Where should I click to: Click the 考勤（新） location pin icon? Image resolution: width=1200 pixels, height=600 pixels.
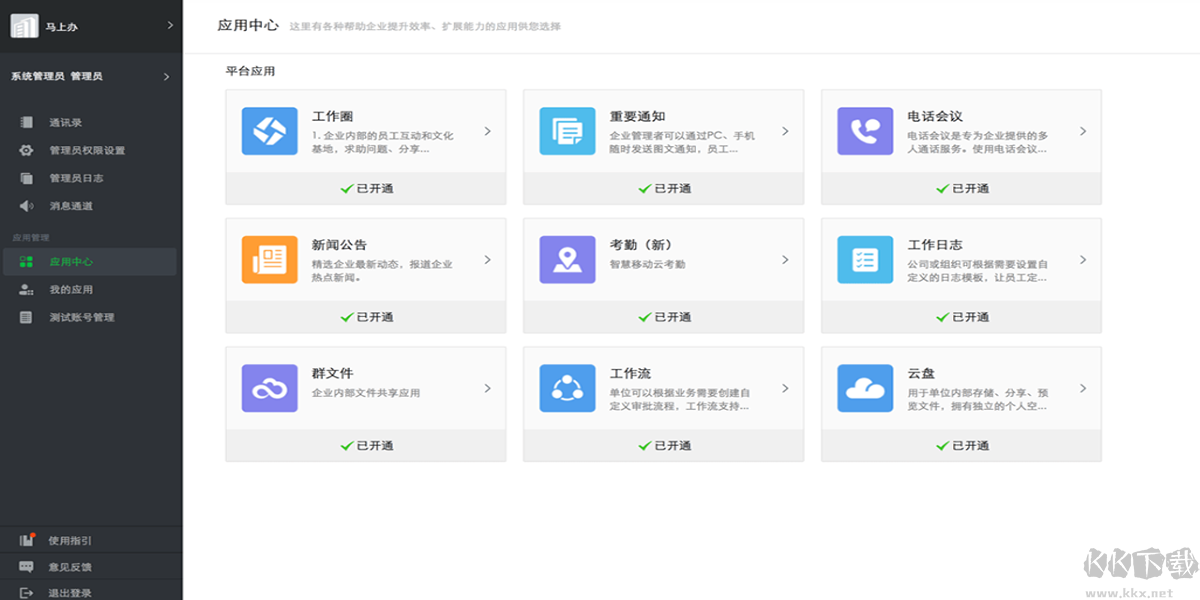tap(566, 259)
